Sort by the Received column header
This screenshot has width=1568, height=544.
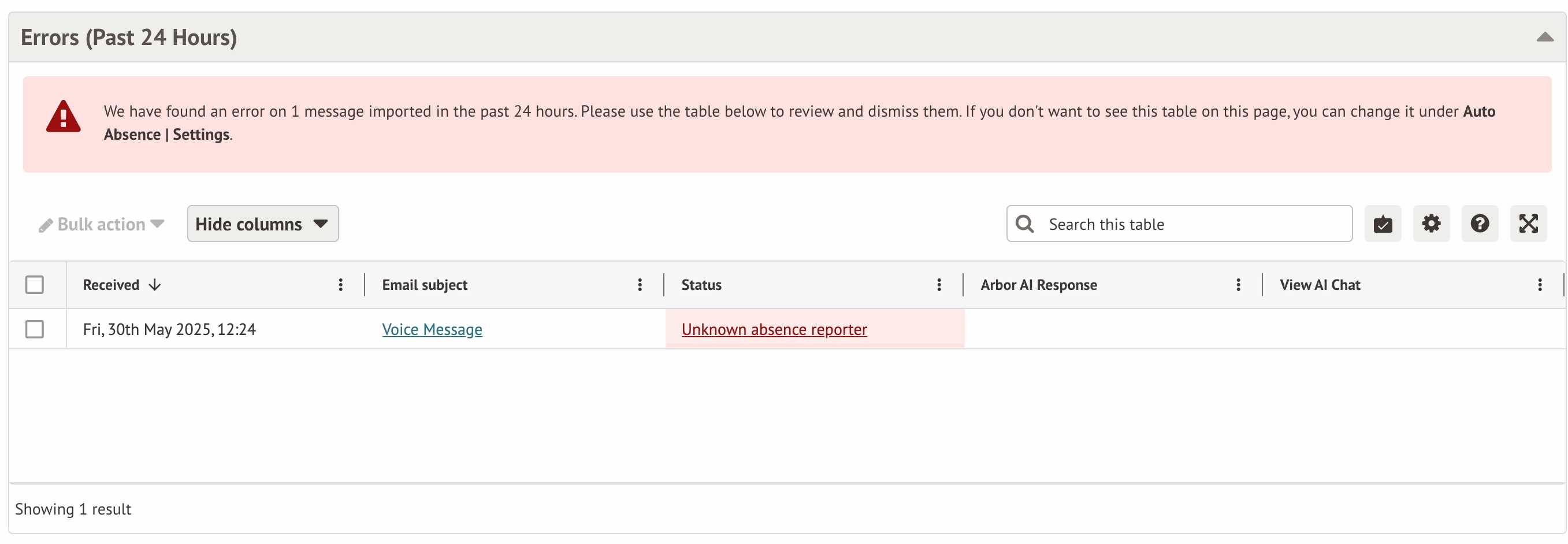(x=112, y=285)
